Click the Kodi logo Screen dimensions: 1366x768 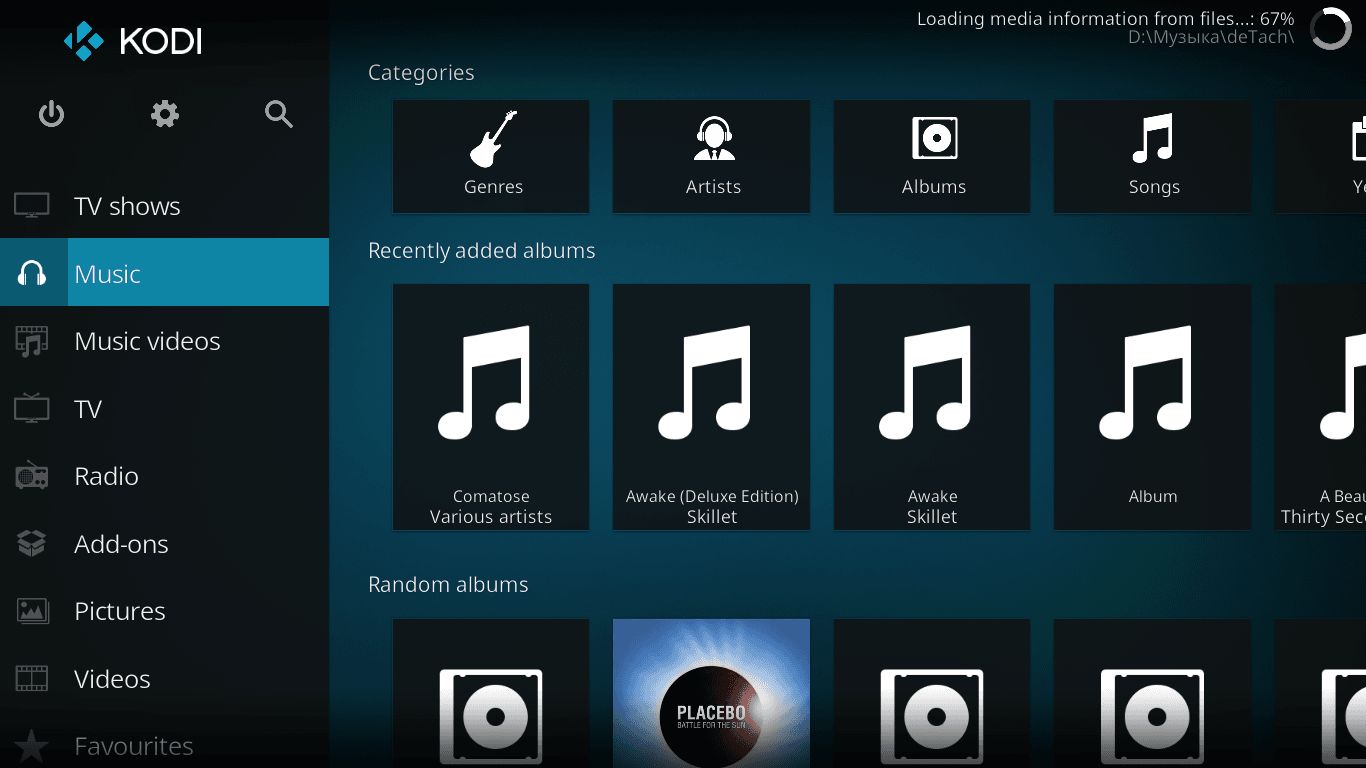(133, 41)
